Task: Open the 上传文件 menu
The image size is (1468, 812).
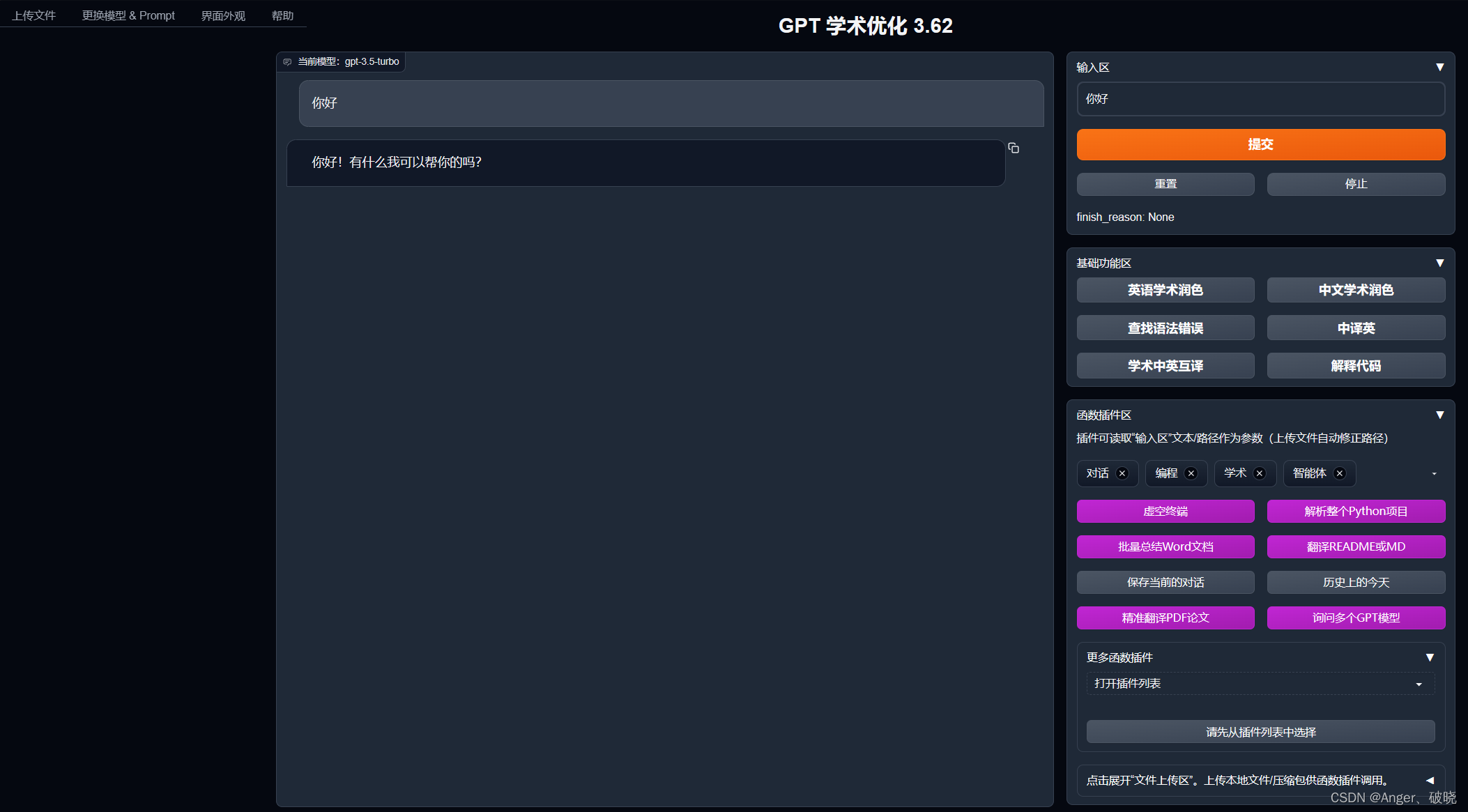Action: [x=33, y=15]
